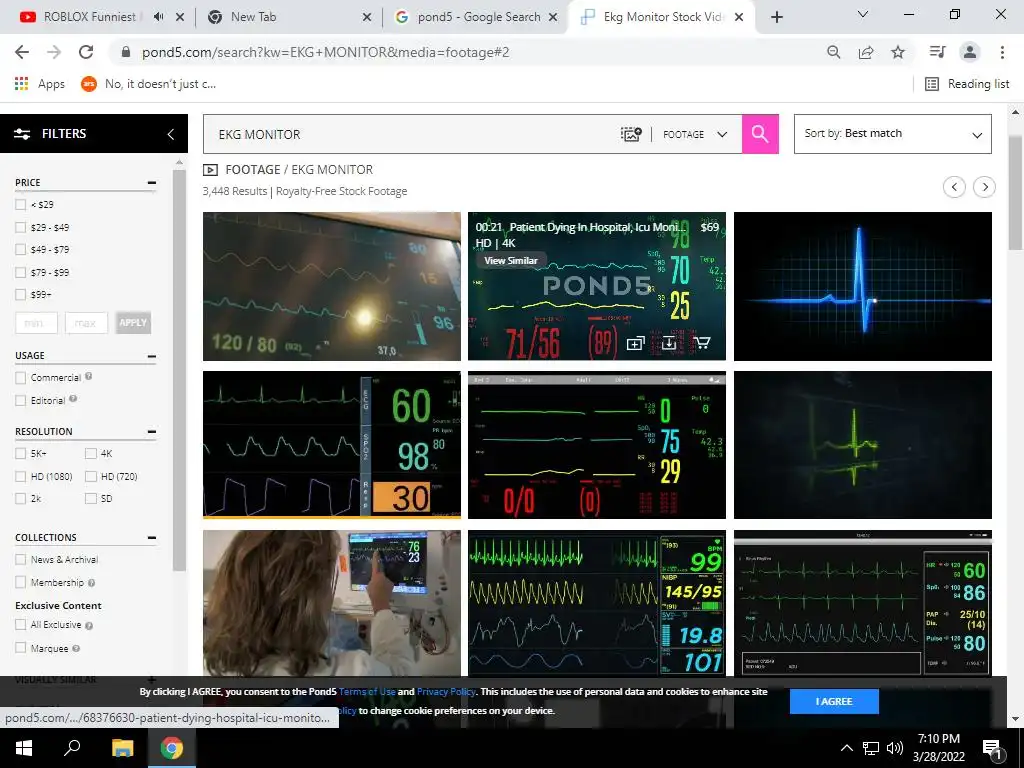Switch to New Tab tab
Image resolution: width=1024 pixels, height=768 pixels.
(x=285, y=17)
